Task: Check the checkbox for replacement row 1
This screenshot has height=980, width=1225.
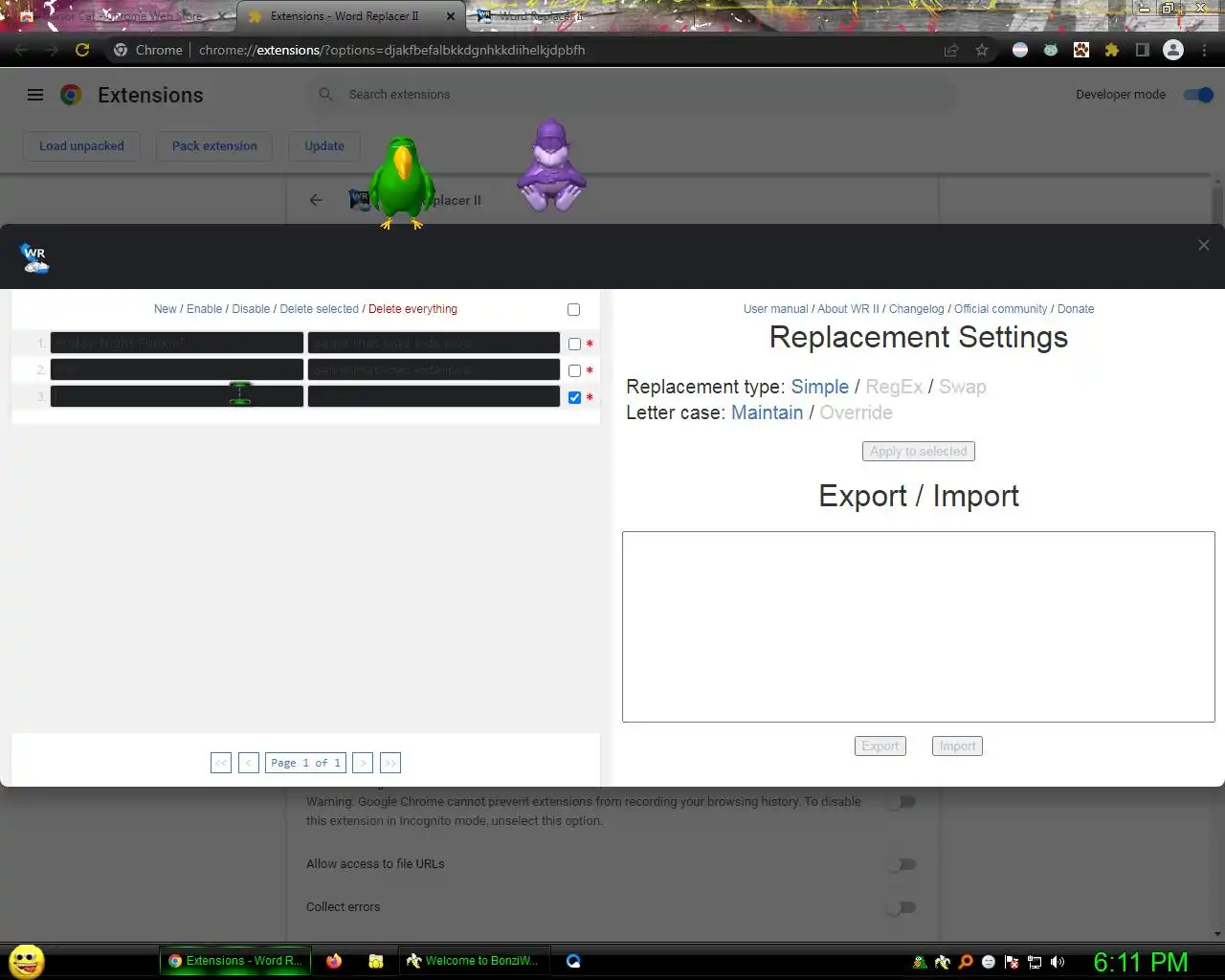Action: click(x=574, y=344)
